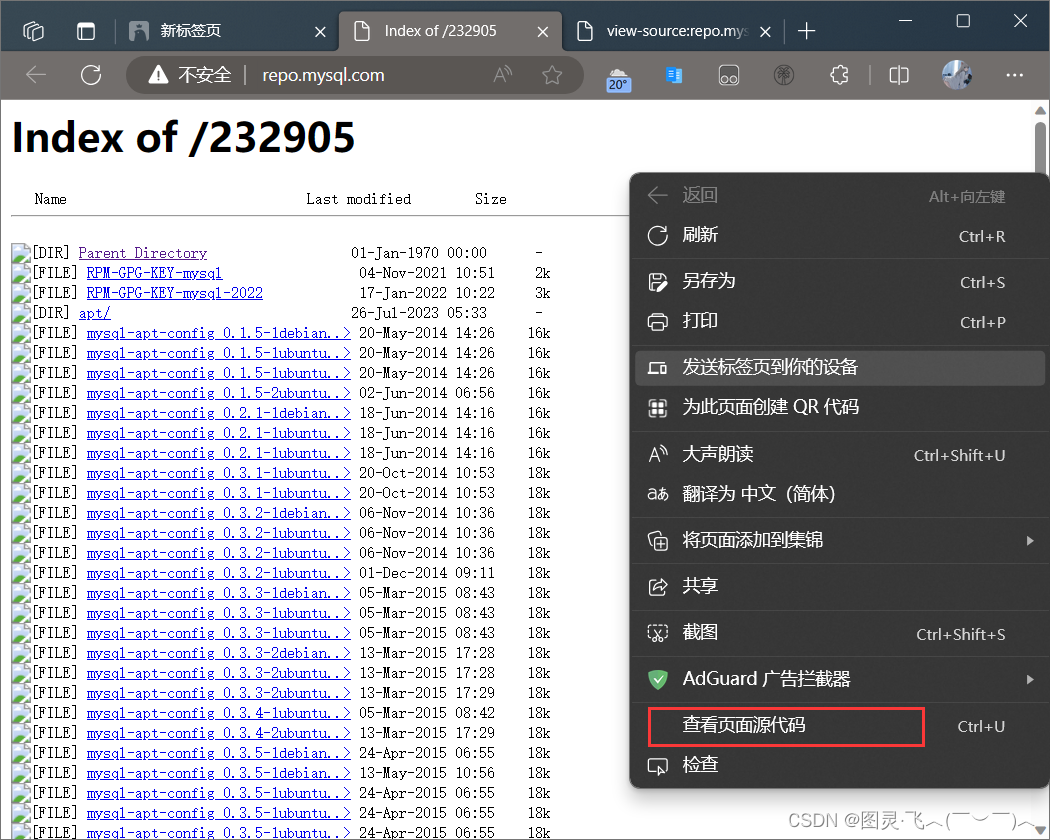Open mysql-apt-config_0.3.2-1debian link
1050x840 pixels.
click(x=218, y=513)
